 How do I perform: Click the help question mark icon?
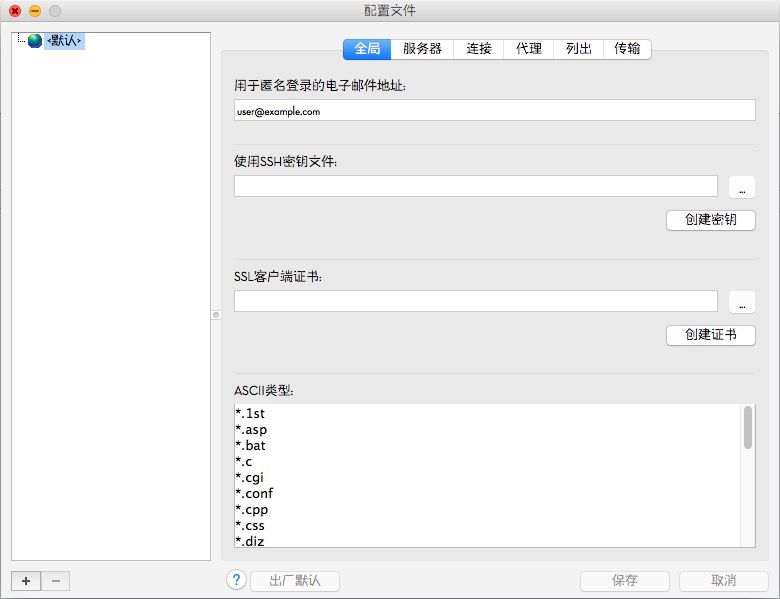click(236, 580)
